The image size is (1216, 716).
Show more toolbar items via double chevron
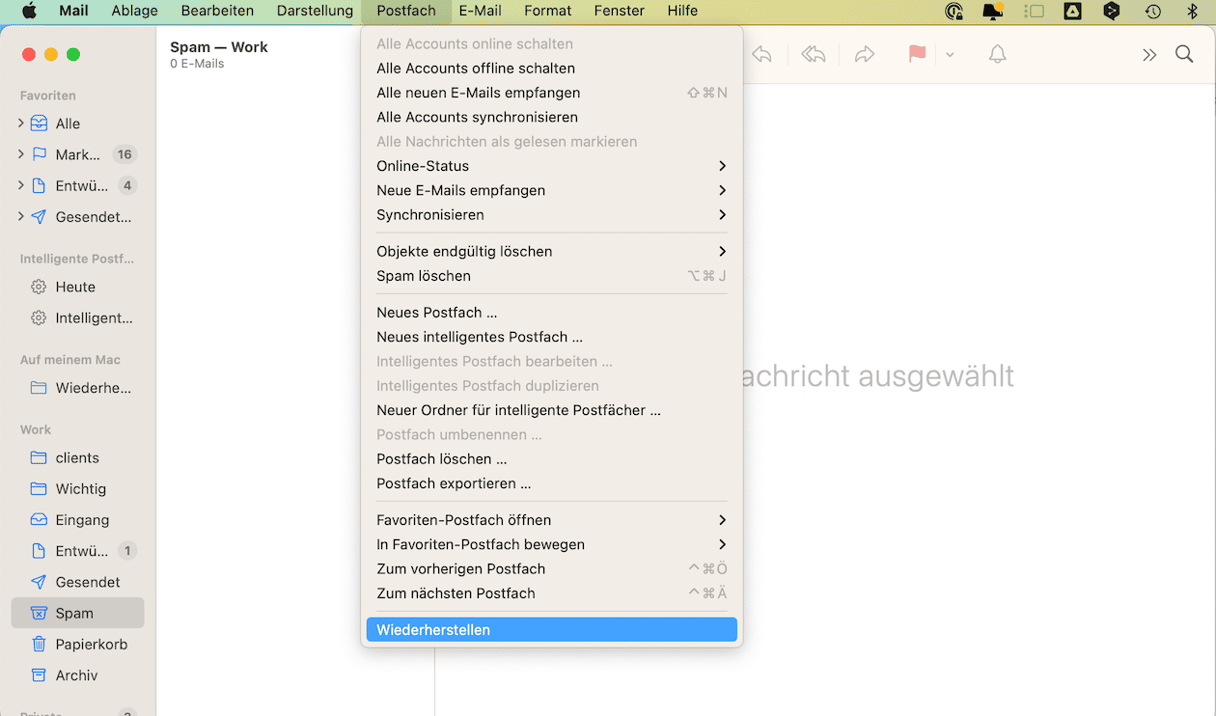tap(1149, 55)
